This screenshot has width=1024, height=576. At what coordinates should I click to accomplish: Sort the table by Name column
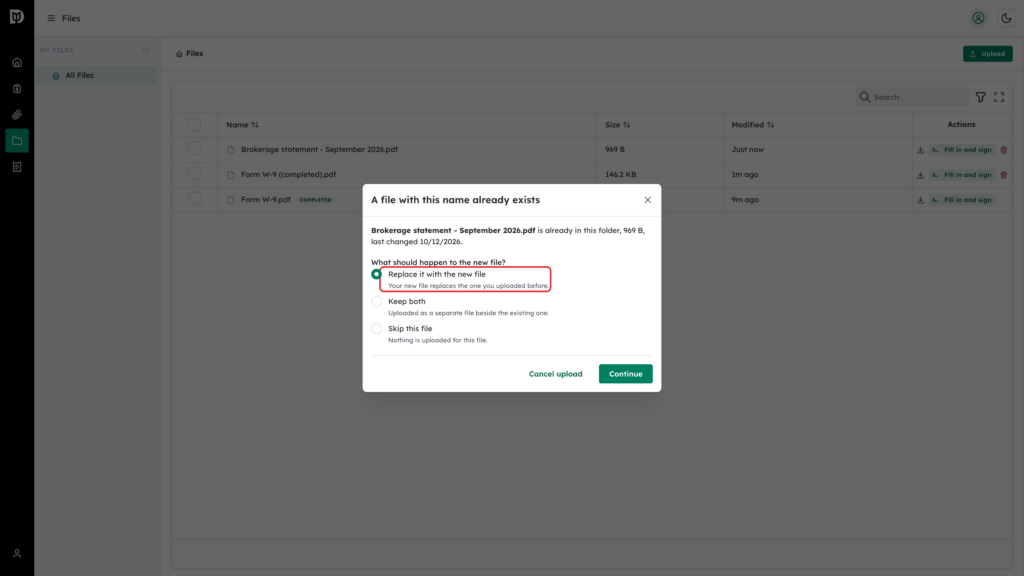[242, 125]
